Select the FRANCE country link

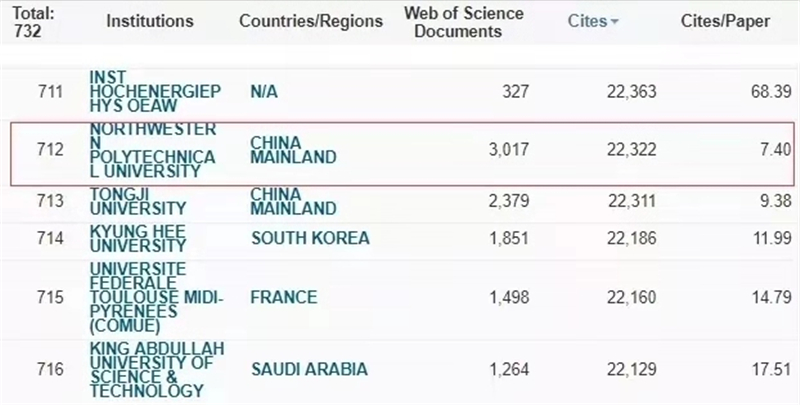pos(284,297)
